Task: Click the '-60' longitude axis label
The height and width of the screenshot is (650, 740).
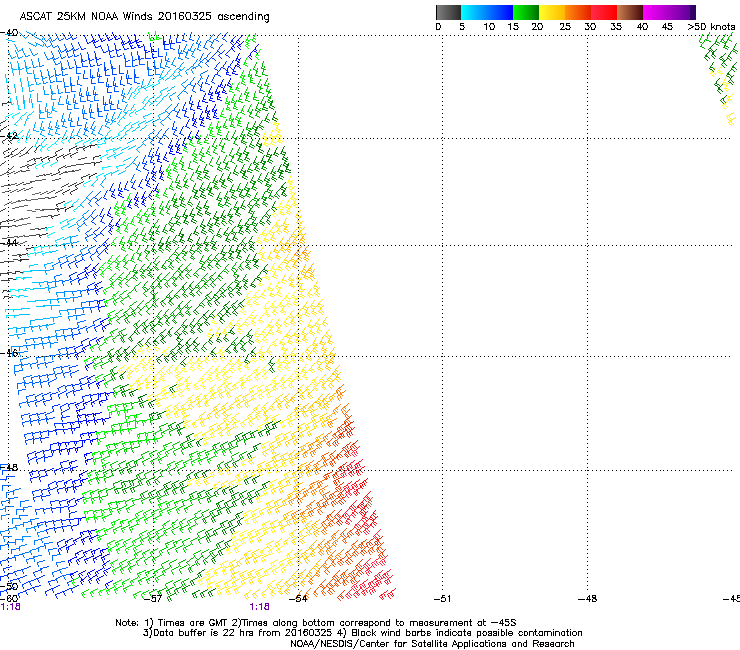Action: click(x=9, y=599)
